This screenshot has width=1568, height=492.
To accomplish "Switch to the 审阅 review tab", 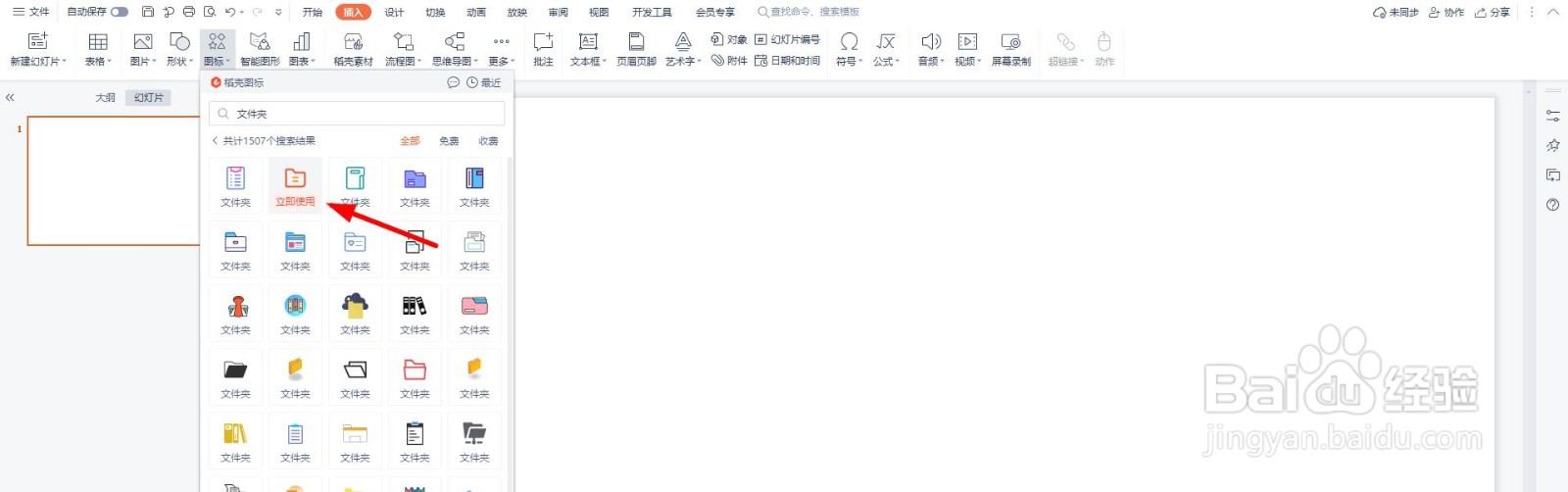I will [x=558, y=12].
